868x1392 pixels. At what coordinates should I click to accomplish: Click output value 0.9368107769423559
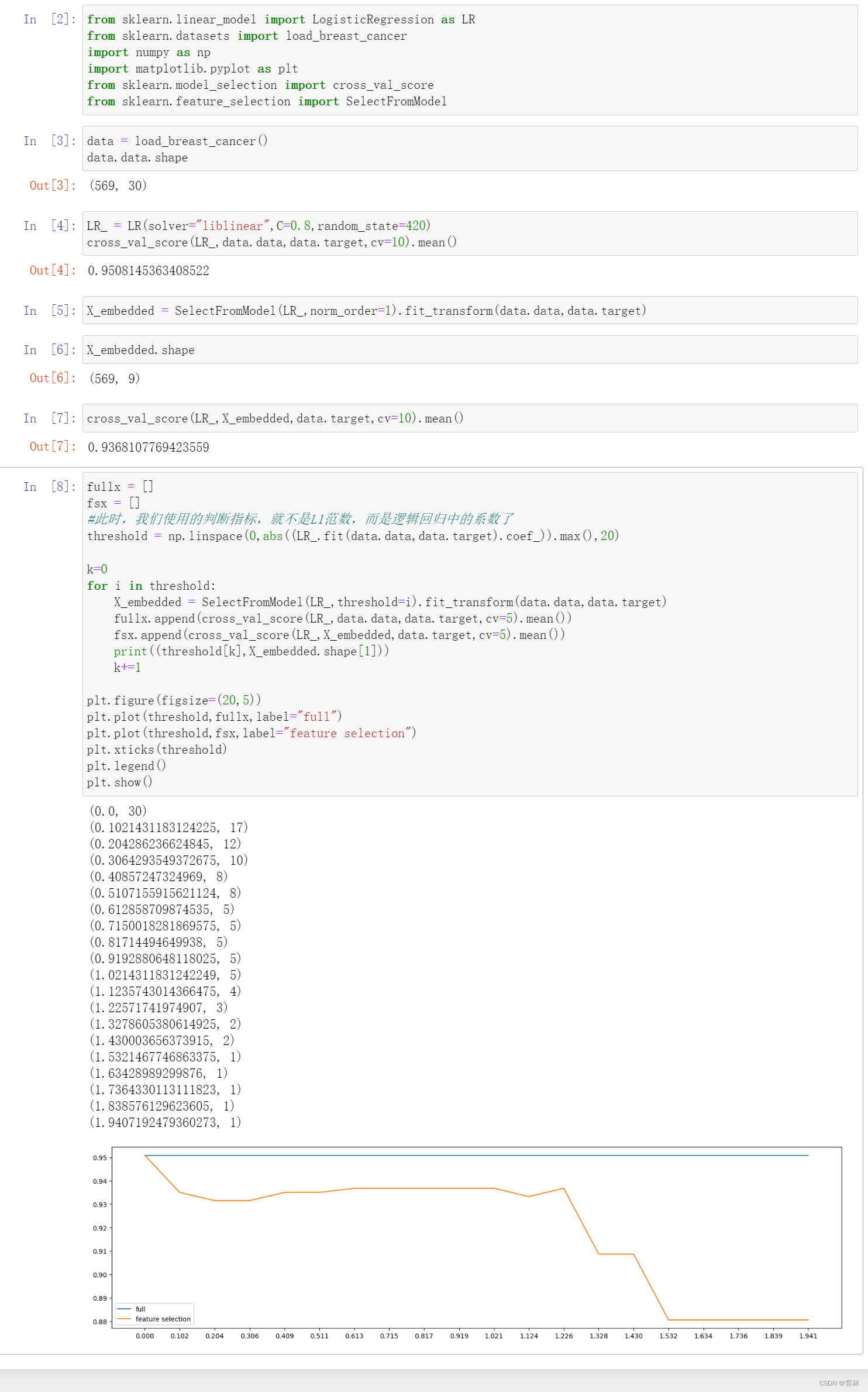pos(149,447)
